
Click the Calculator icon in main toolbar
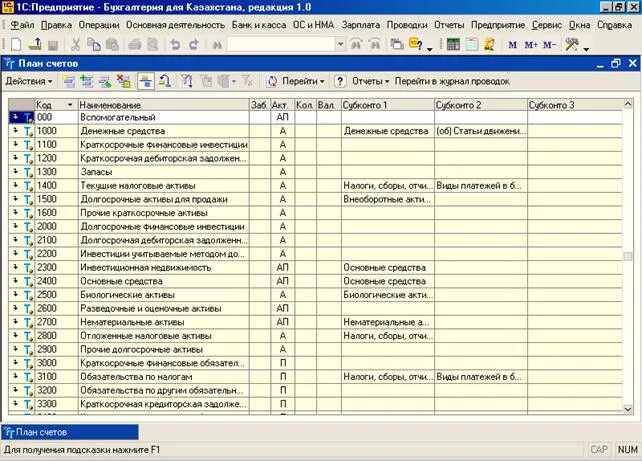pyautogui.click(x=453, y=44)
